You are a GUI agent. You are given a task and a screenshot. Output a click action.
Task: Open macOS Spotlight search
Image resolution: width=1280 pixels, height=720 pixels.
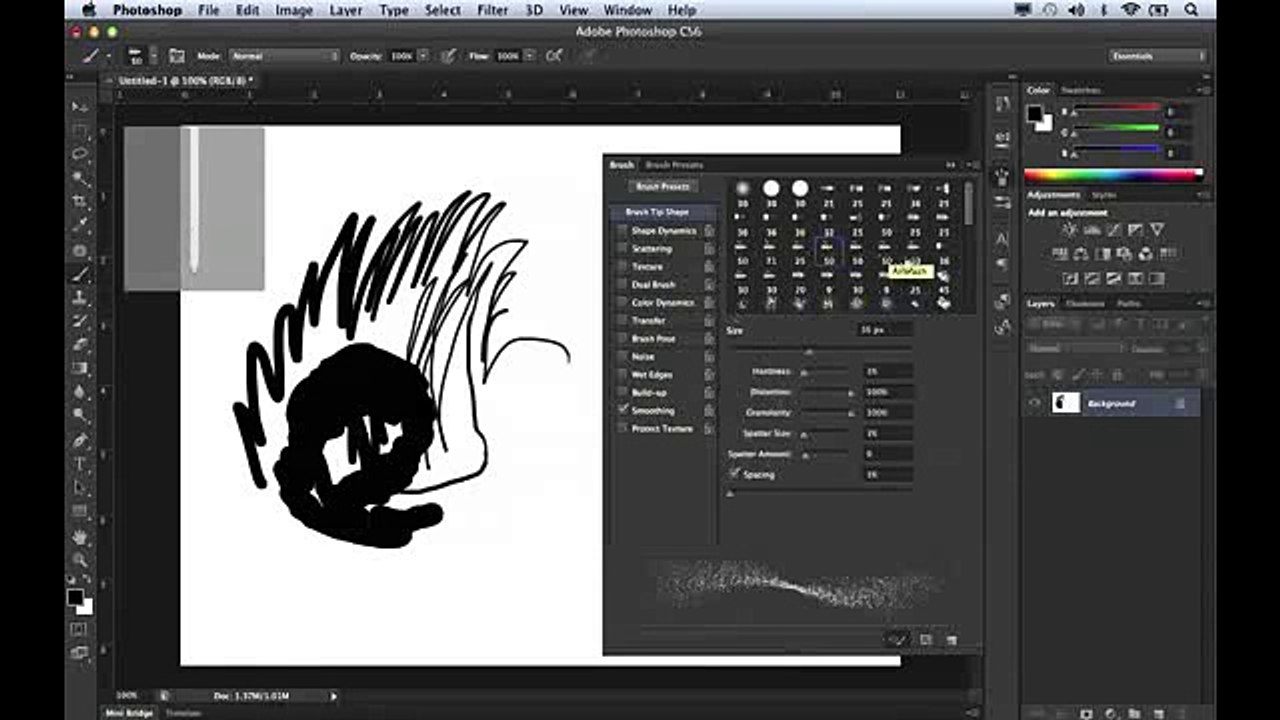(1191, 10)
